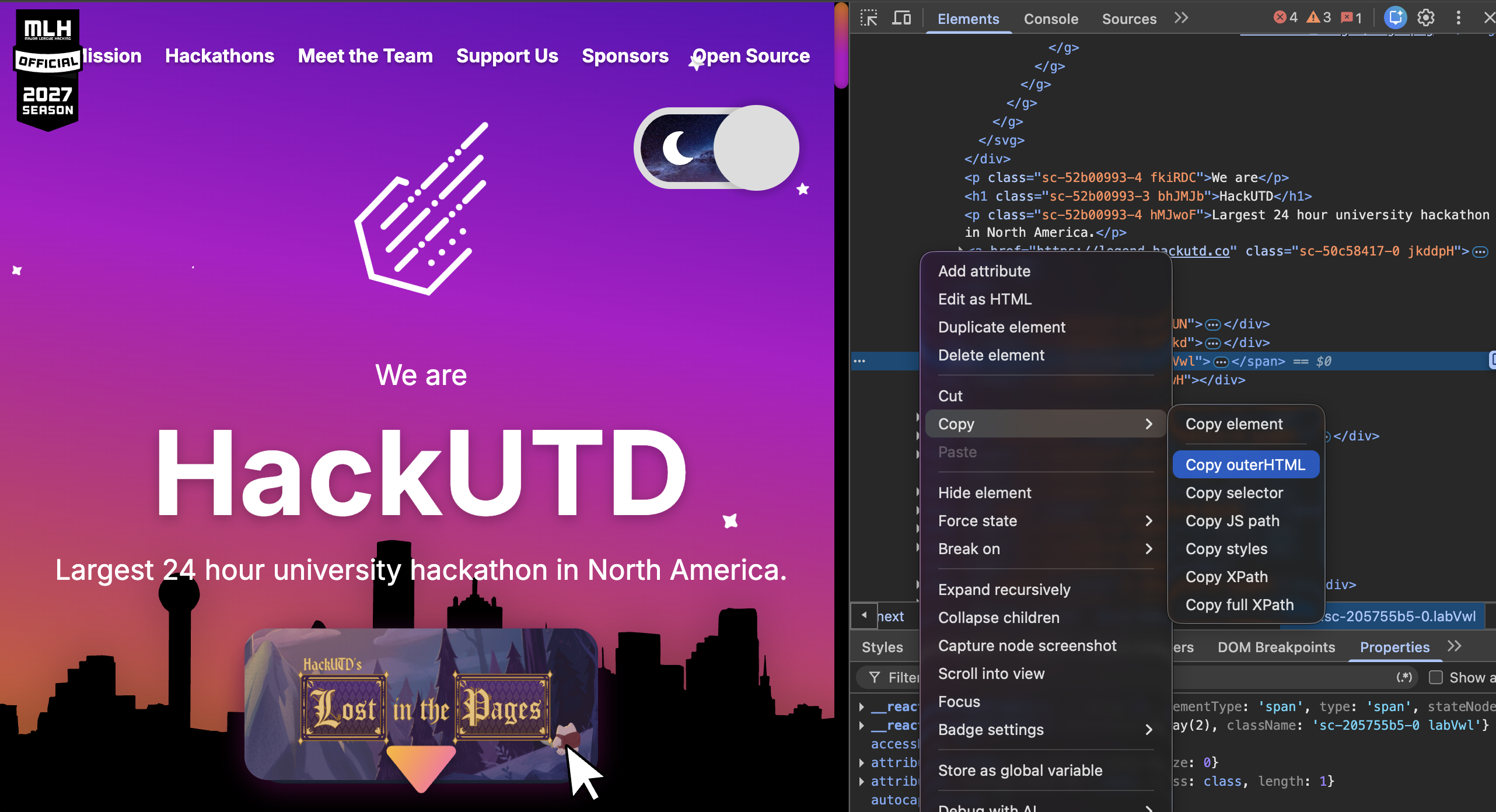Open the Open Source nav link
The height and width of the screenshot is (812, 1496).
tap(751, 55)
